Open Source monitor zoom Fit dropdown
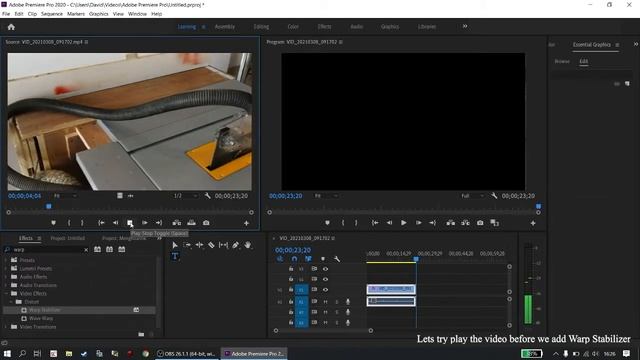 [x=65, y=196]
